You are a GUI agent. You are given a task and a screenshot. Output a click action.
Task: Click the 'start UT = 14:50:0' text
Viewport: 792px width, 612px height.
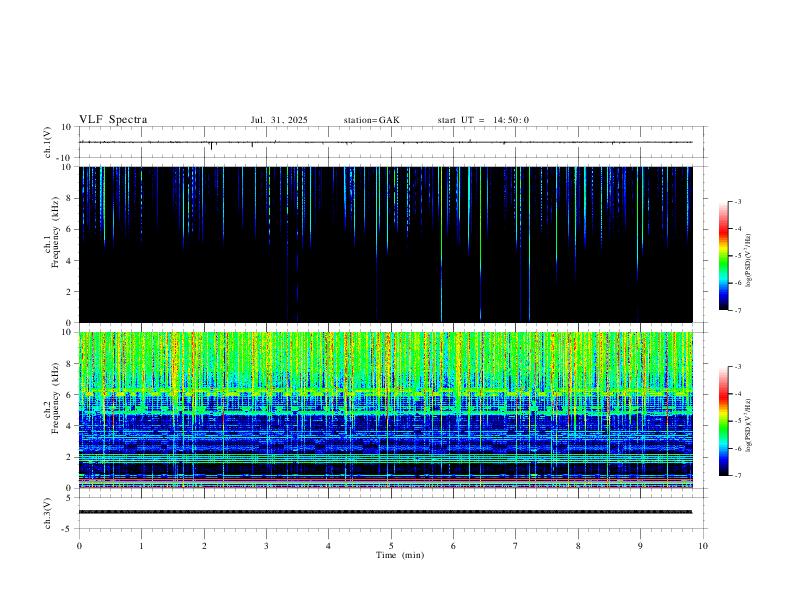coord(483,120)
